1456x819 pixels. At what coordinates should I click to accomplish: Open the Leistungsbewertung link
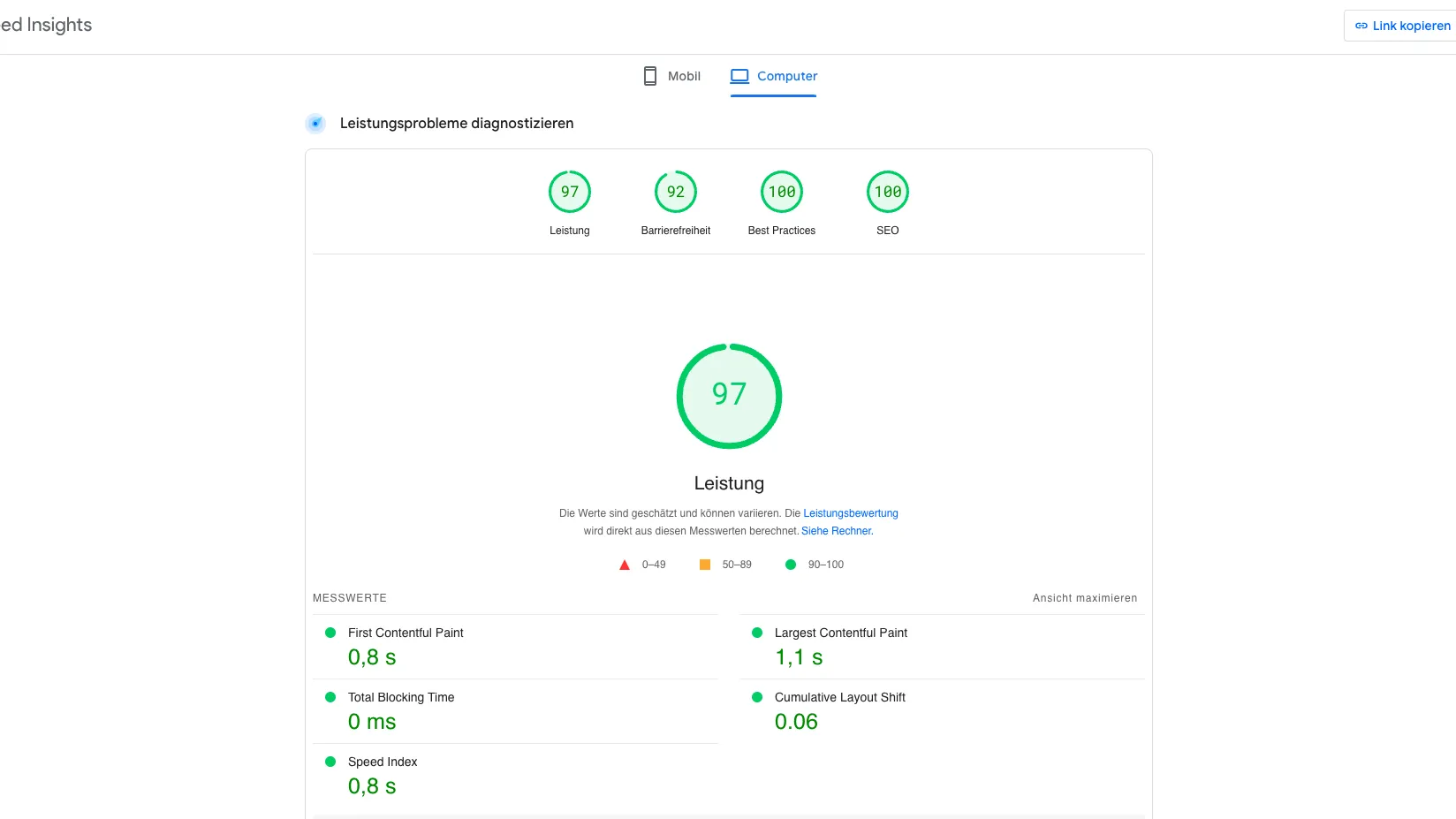pyautogui.click(x=850, y=512)
